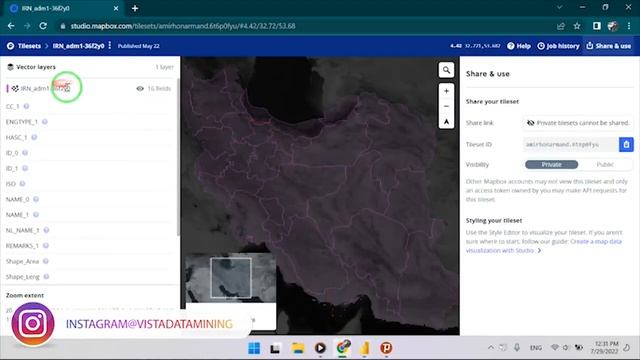This screenshot has width=640, height=360.
Task: Open the browser profile avatar
Action: 613,26
